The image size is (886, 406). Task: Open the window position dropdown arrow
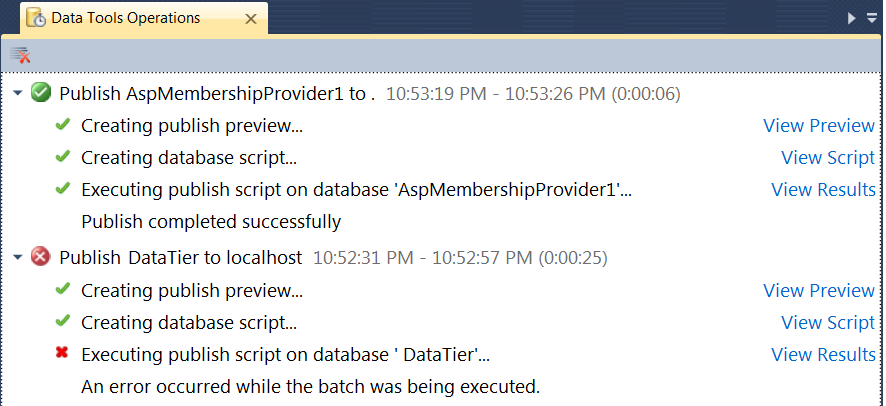[x=872, y=18]
